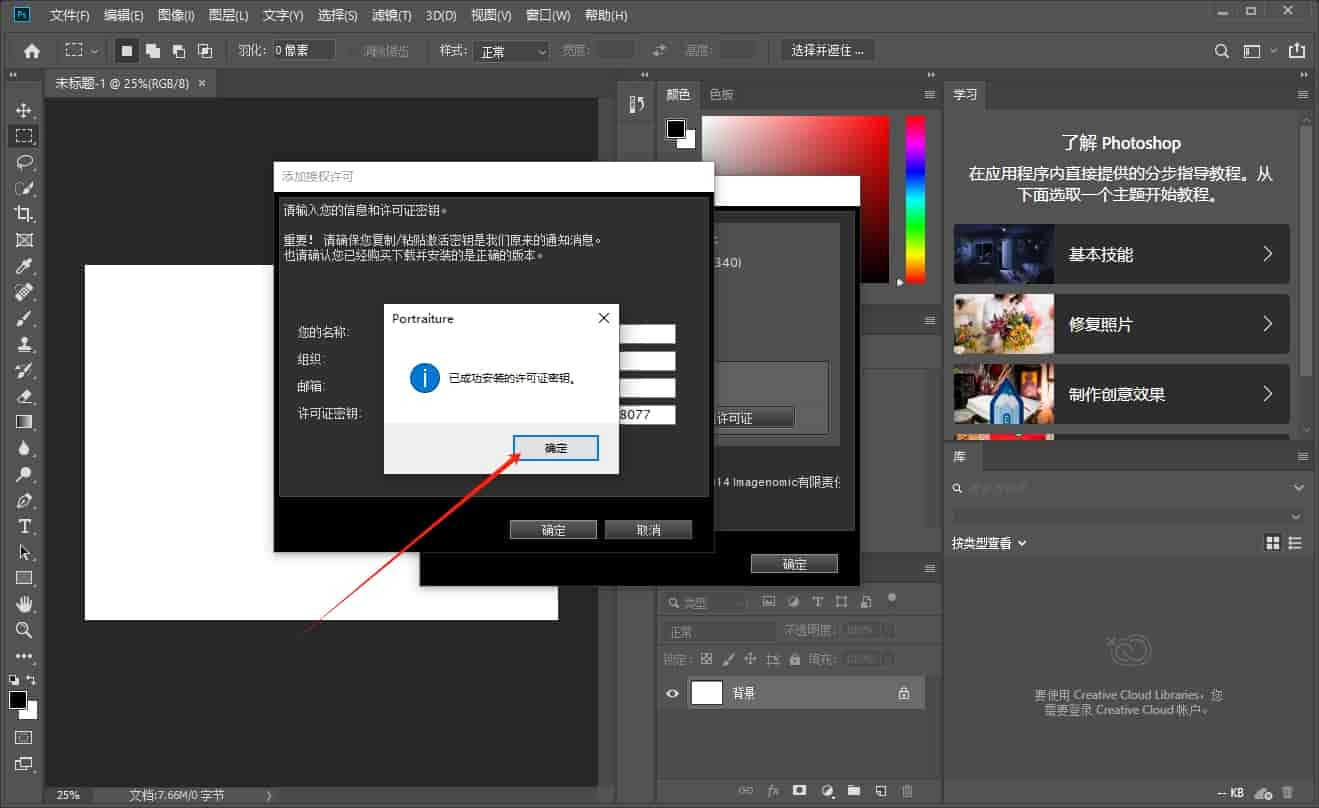Click the Share icon in top right
Viewport: 1319px width, 808px height.
[x=1297, y=50]
